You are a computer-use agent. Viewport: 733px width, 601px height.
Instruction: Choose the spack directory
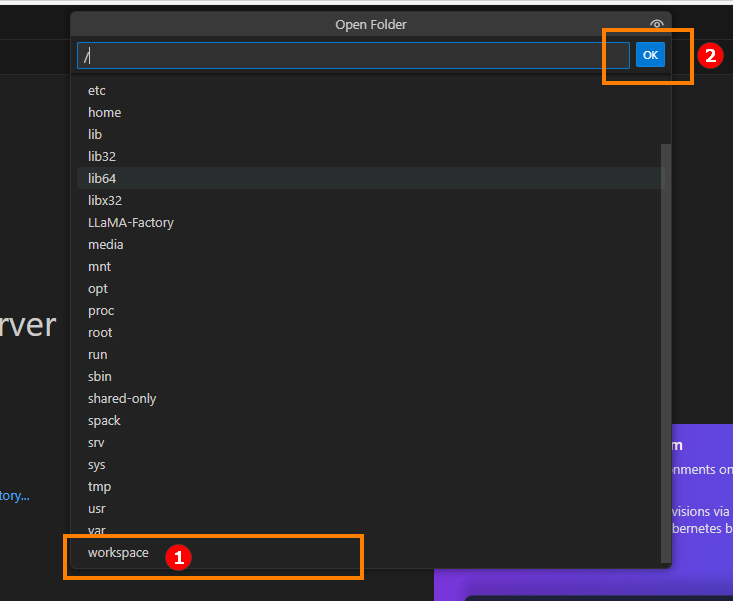[x=104, y=420]
